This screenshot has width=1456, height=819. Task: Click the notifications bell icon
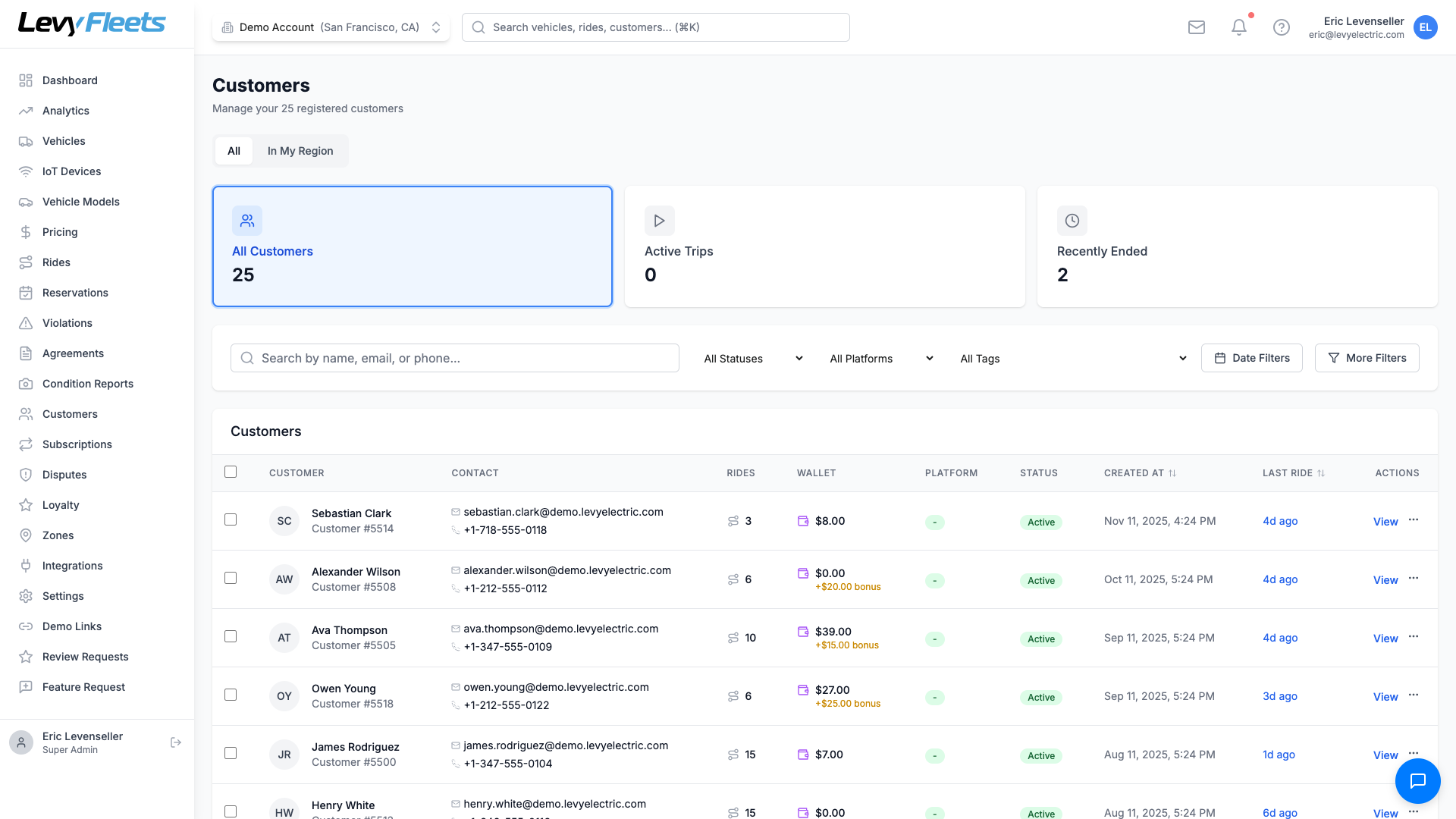[1239, 27]
